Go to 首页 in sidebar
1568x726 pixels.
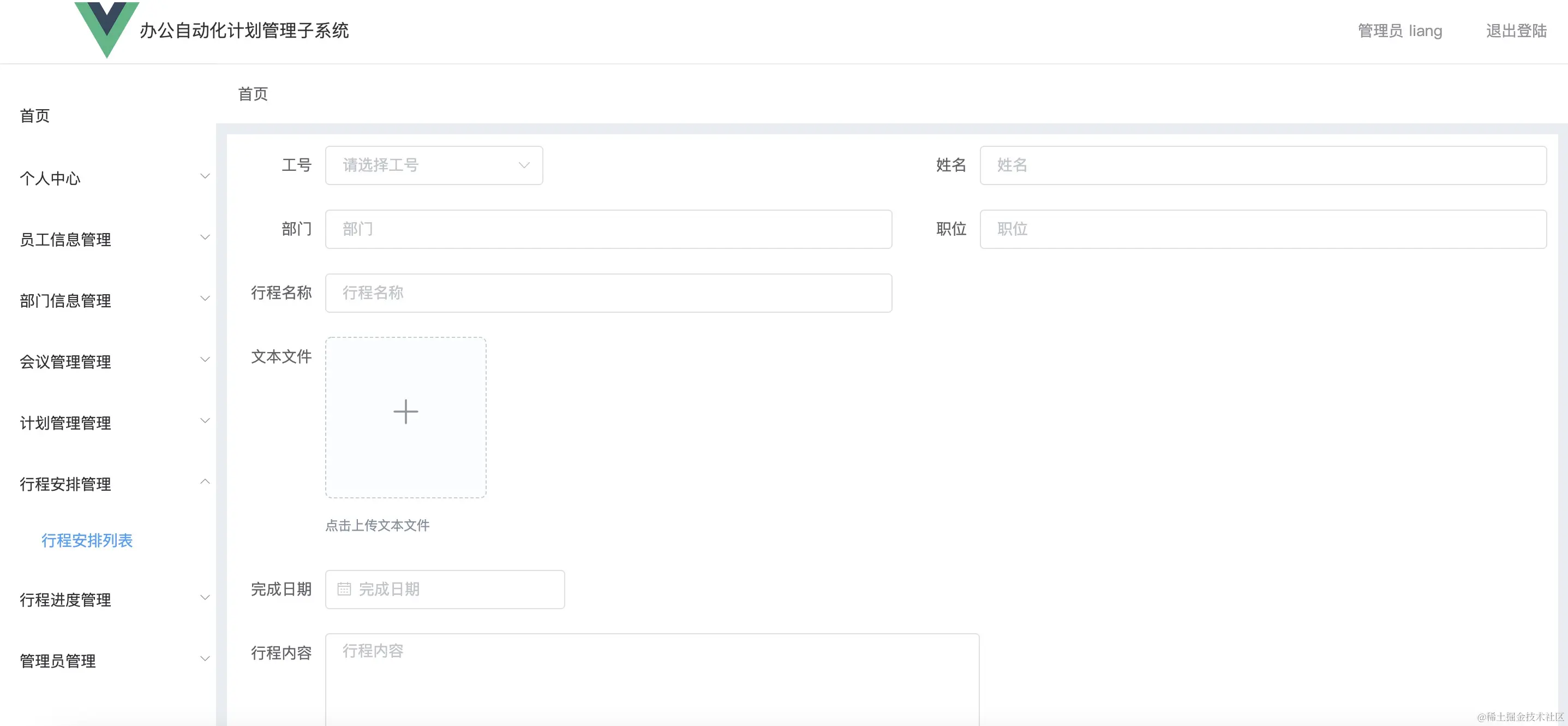(35, 116)
